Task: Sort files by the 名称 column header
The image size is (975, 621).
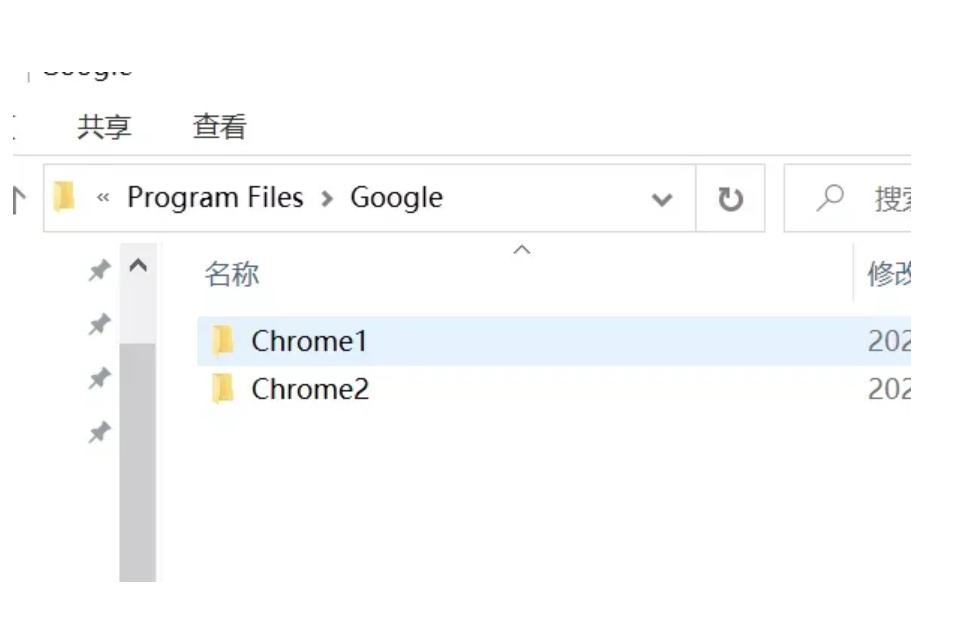Action: coord(232,274)
